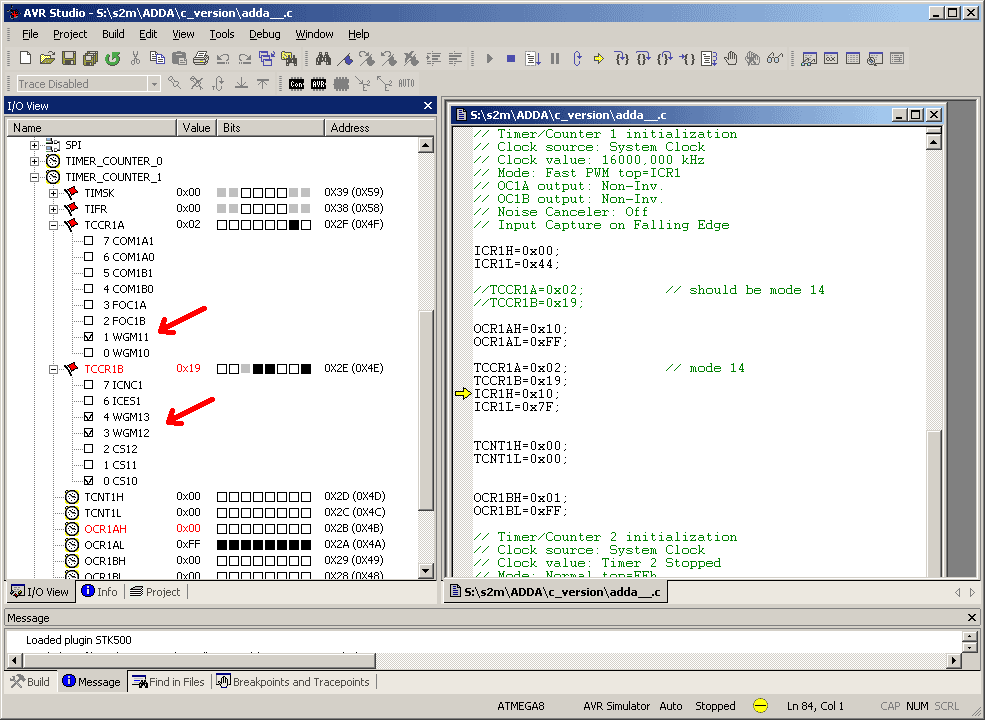The image size is (985, 720).
Task: Click the Window cascade icon
Action: [x=266, y=58]
